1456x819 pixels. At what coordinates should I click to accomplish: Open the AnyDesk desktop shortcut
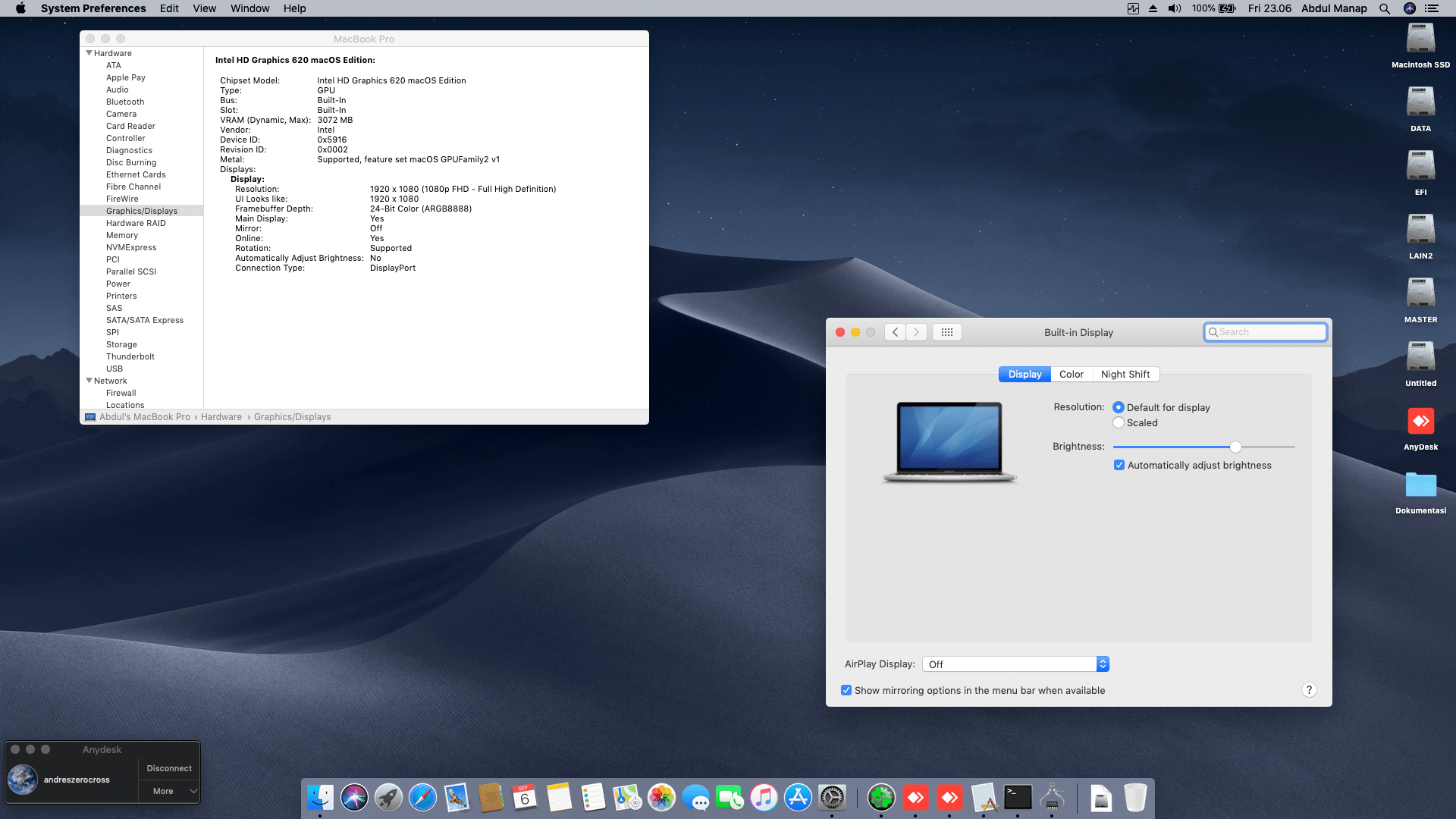(1420, 422)
